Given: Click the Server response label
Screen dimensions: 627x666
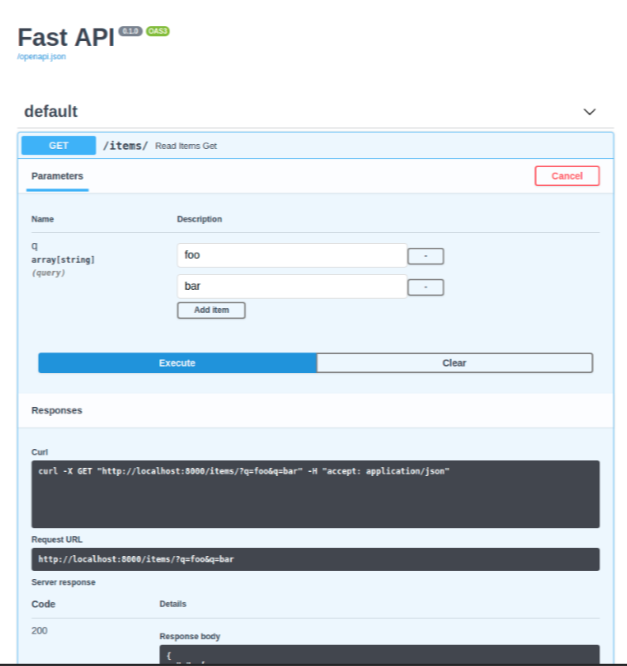Looking at the screenshot, I should (x=63, y=582).
